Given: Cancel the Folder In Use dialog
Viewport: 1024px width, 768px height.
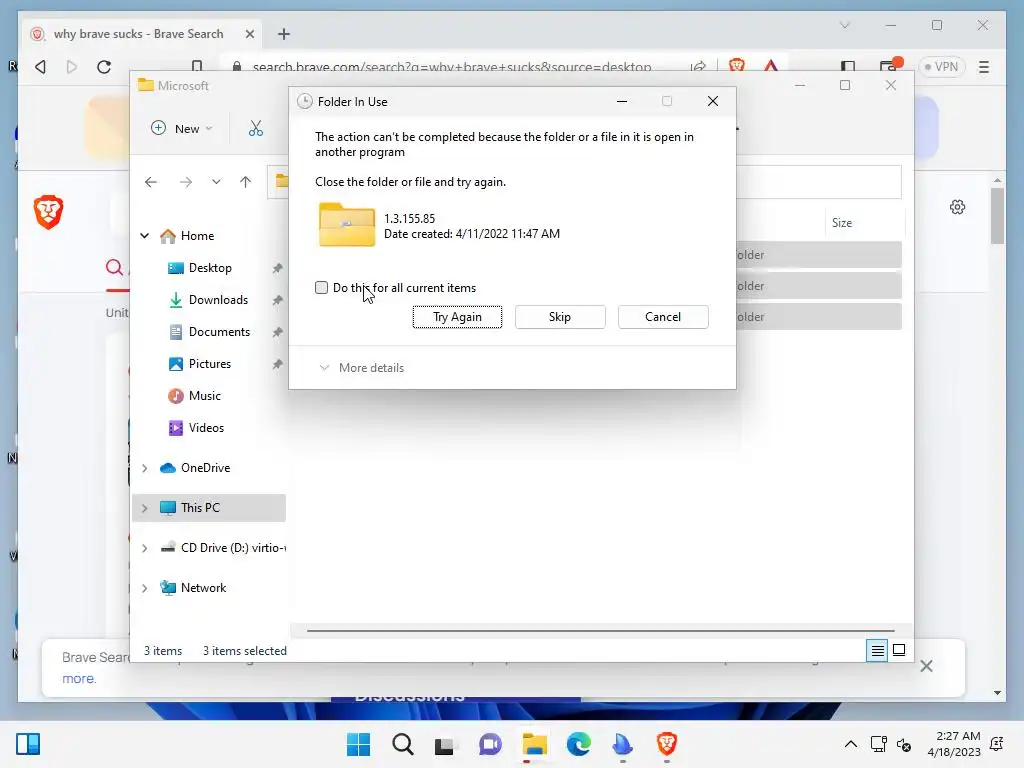Looking at the screenshot, I should 663,317.
